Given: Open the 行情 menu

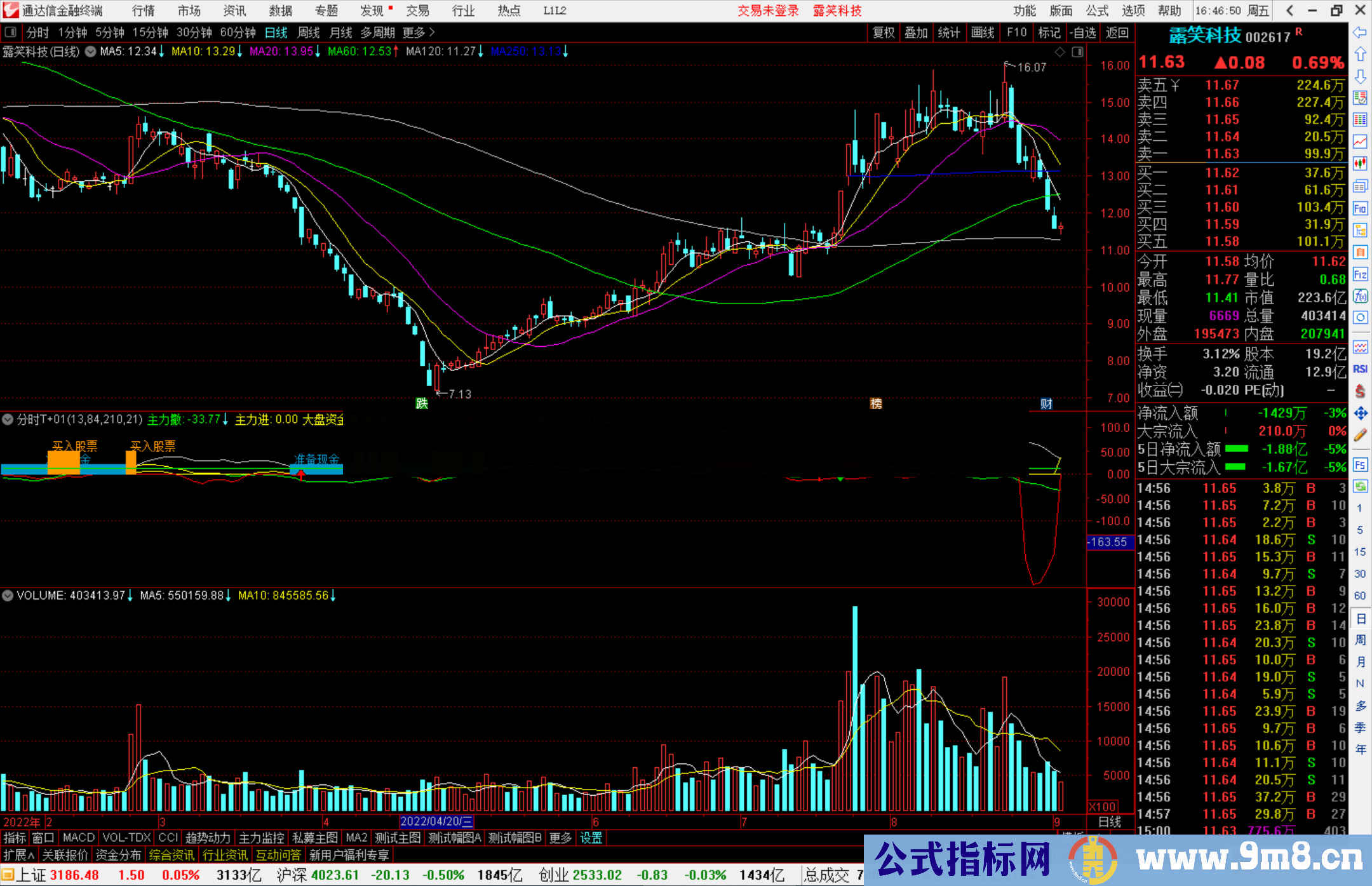Looking at the screenshot, I should [x=143, y=11].
